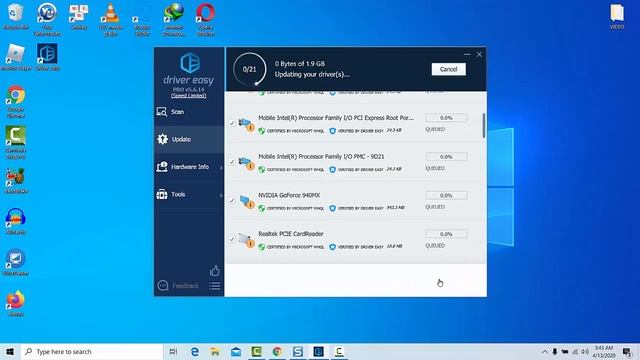Click the Driver Easy desktop shortcut
This screenshot has height=360, width=640.
(47, 57)
